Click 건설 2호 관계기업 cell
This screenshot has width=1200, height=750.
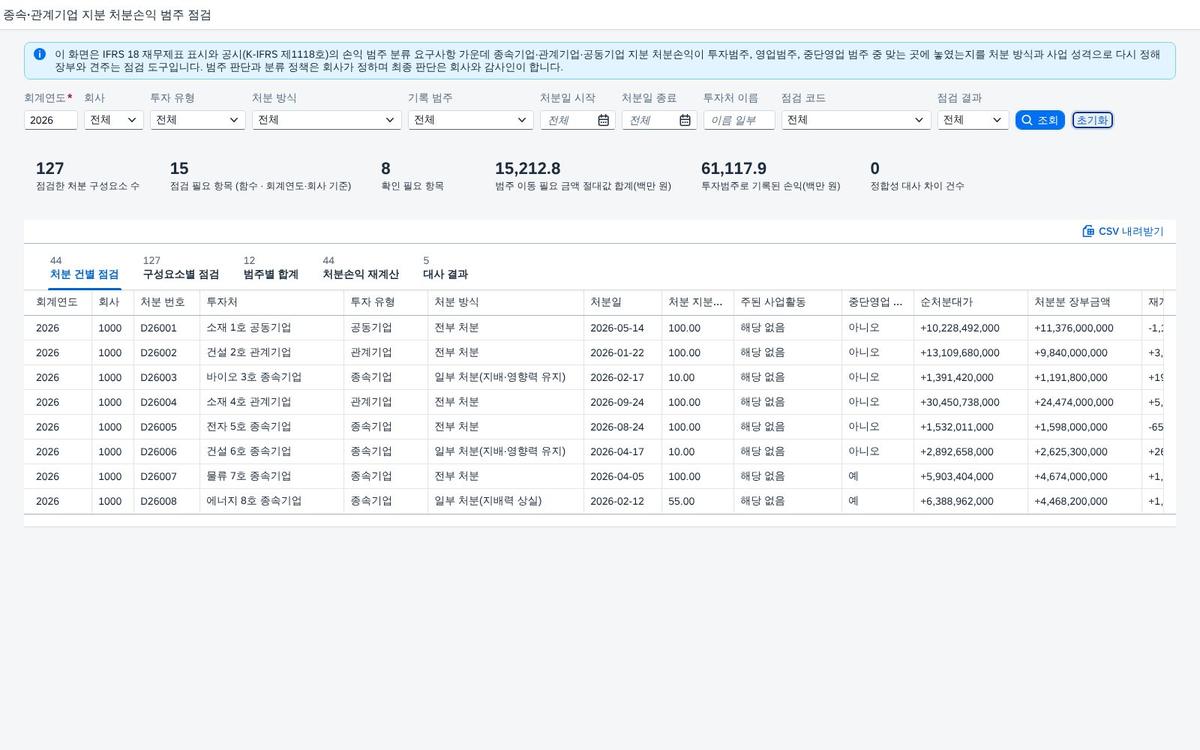click(271, 353)
